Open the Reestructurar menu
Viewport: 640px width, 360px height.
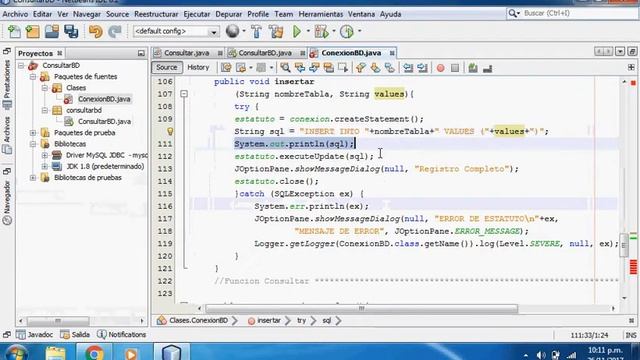pos(156,14)
